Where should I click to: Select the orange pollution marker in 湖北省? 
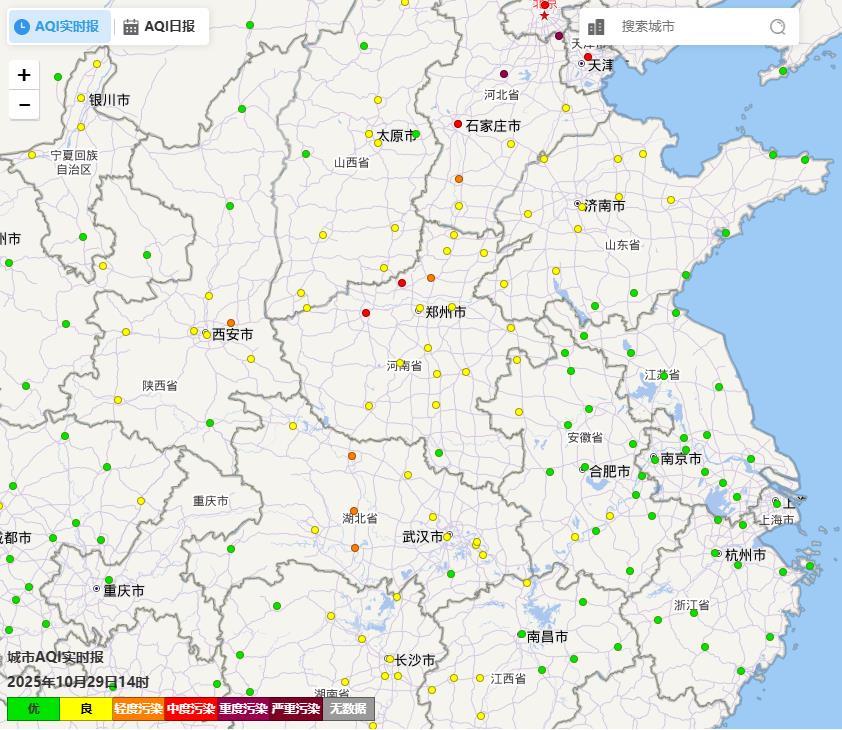[353, 512]
